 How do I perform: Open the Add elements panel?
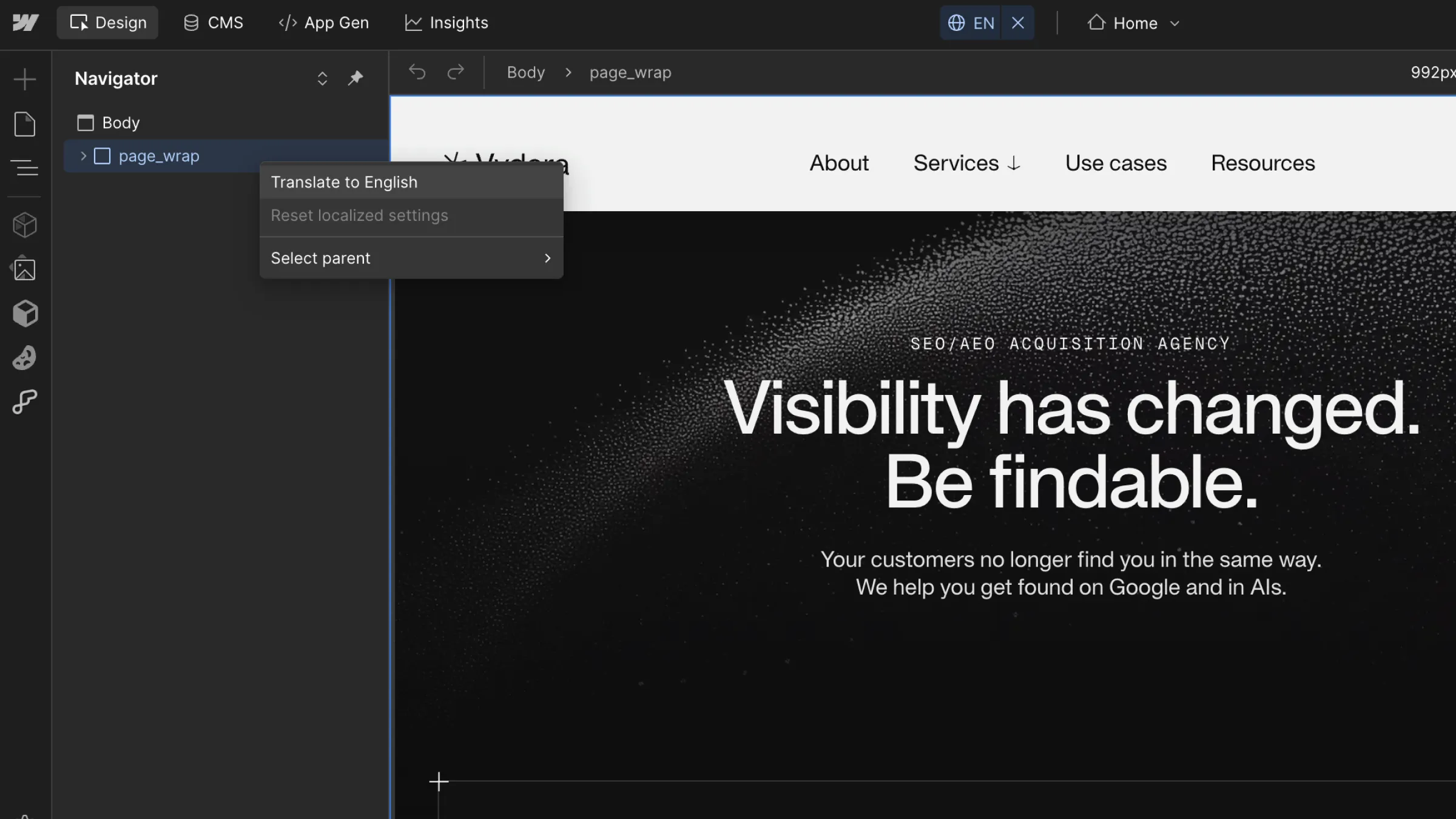click(25, 79)
